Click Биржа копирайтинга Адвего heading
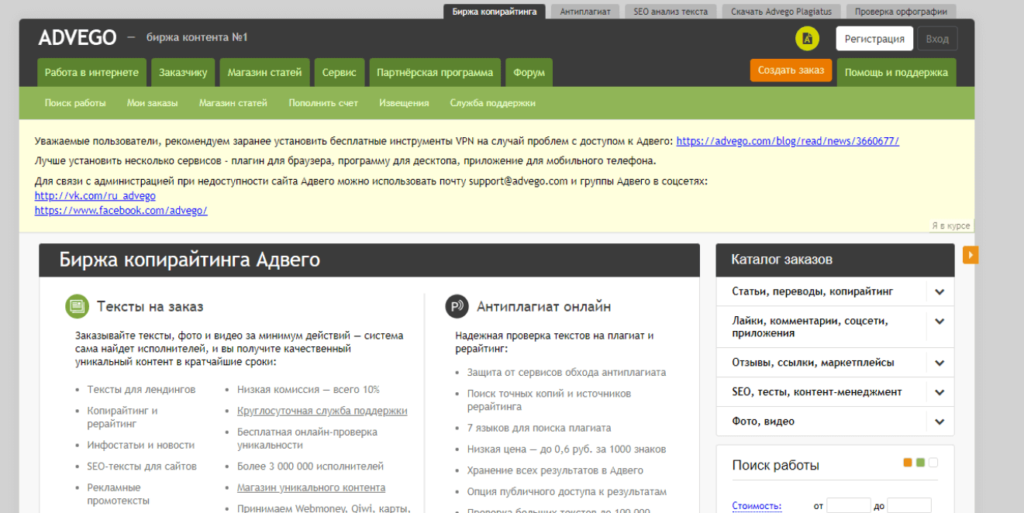This screenshot has height=513, width=1024. tap(189, 260)
